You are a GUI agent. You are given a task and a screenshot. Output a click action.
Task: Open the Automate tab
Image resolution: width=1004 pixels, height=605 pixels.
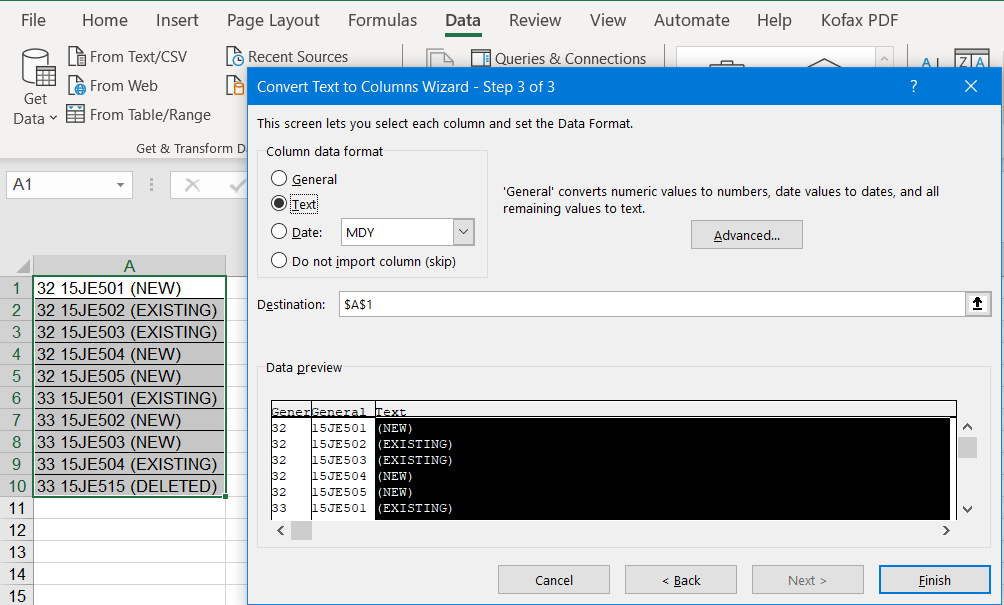tap(692, 20)
